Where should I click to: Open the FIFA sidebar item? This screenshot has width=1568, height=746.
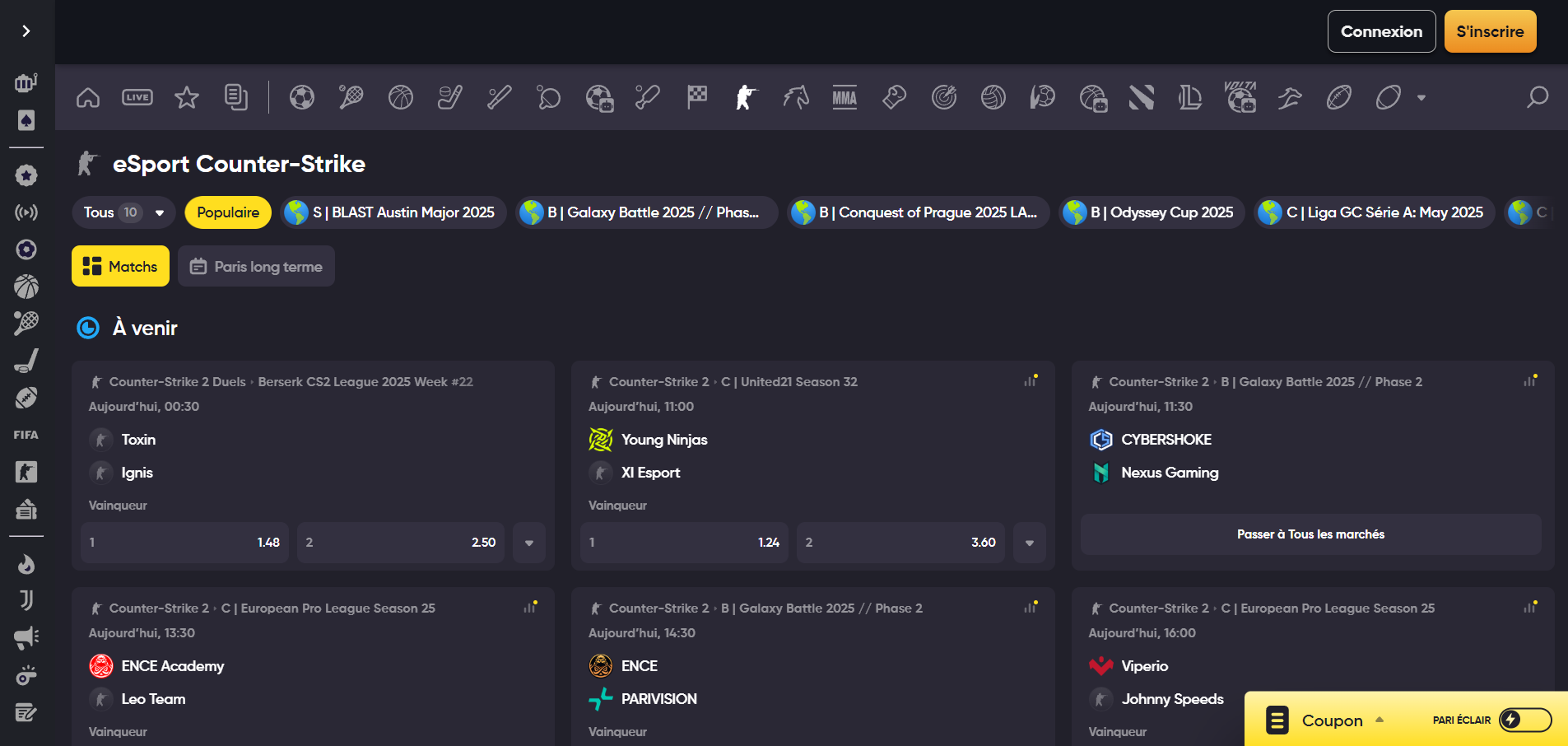(x=26, y=435)
